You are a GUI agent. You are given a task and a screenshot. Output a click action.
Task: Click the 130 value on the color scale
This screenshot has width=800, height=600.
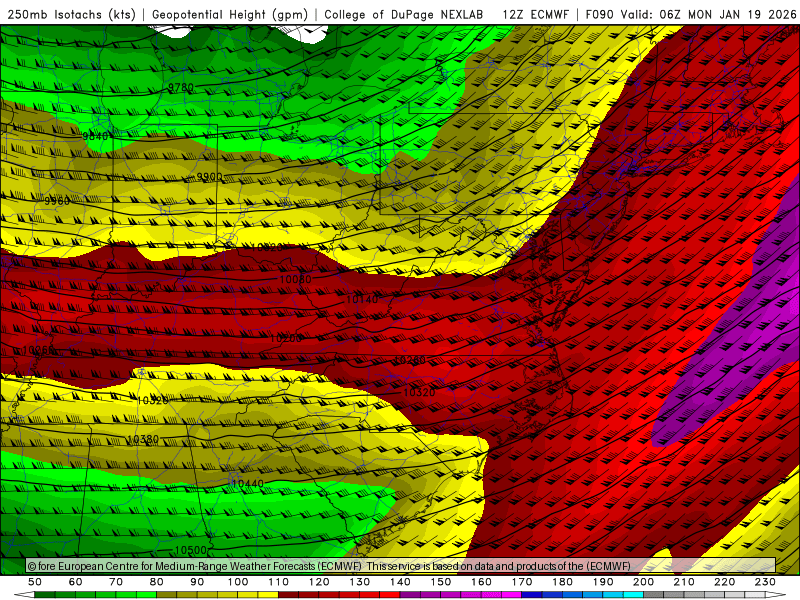[360, 582]
